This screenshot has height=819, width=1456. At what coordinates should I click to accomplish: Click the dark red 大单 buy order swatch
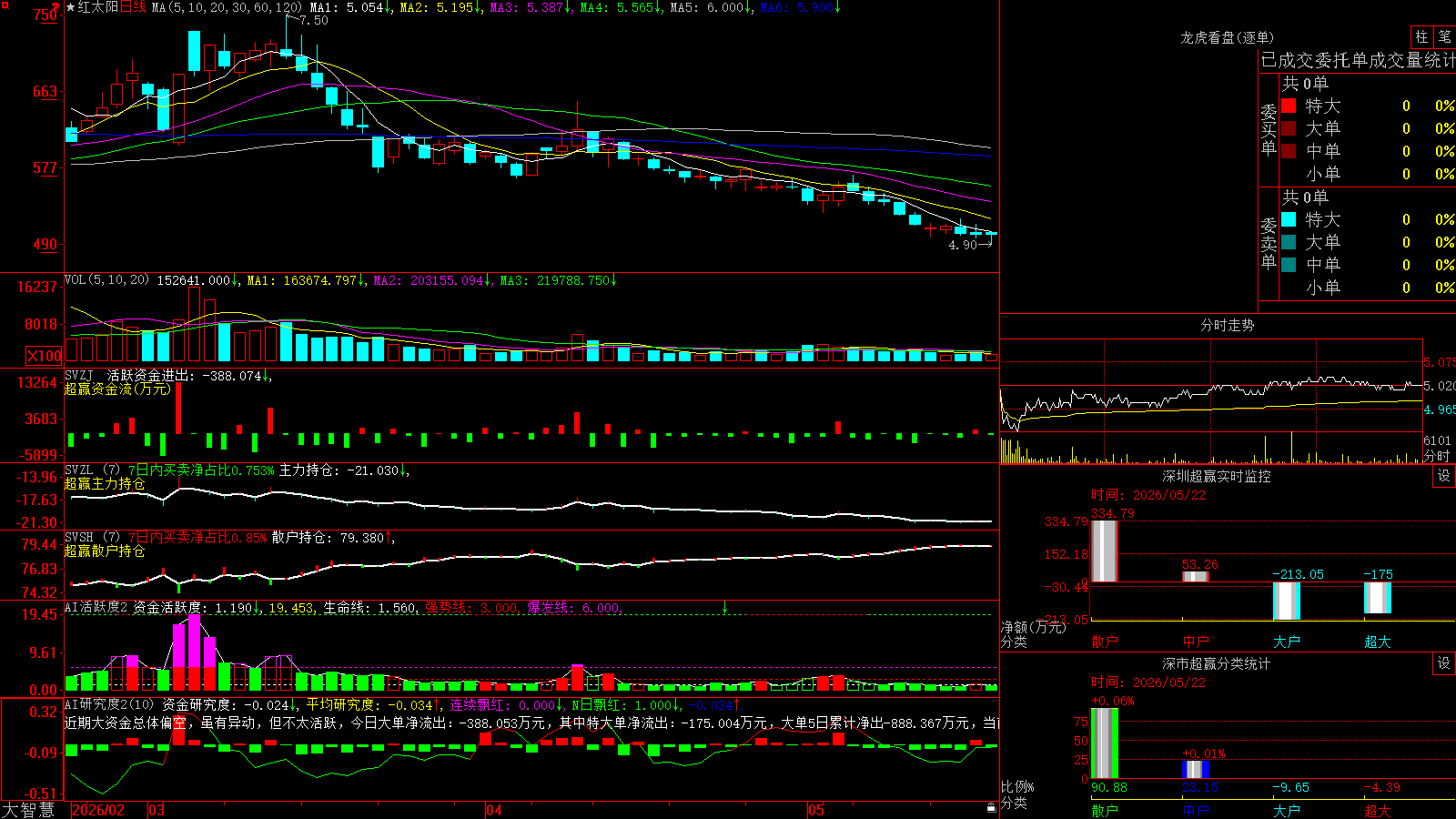(1289, 128)
